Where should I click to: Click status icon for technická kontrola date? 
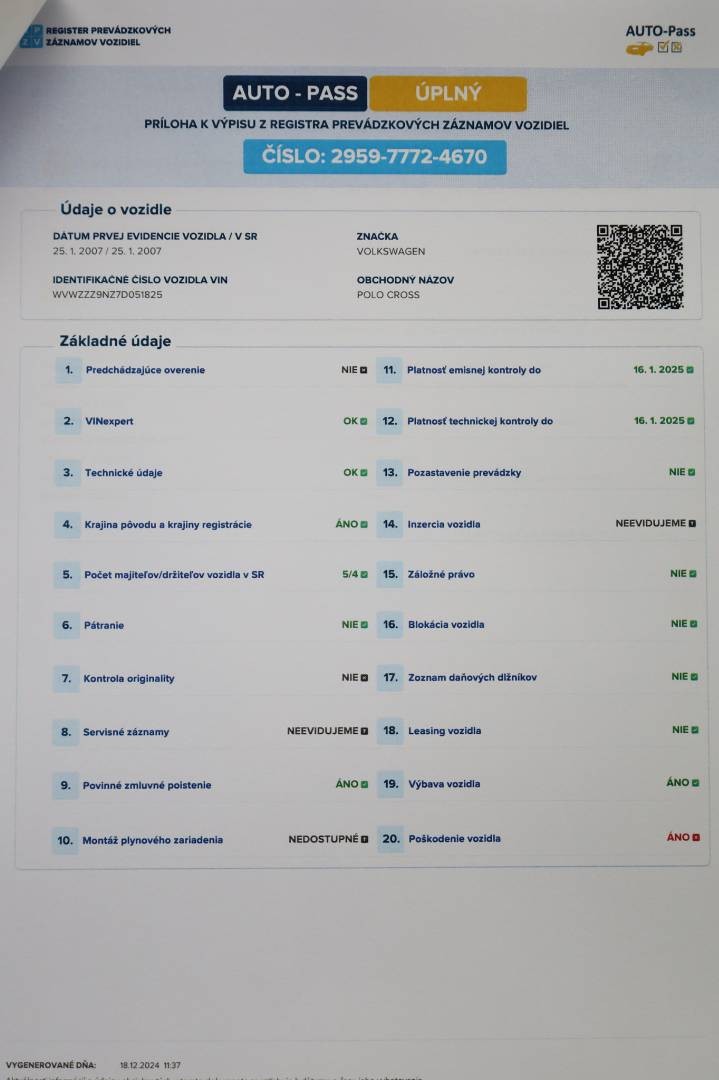691,421
